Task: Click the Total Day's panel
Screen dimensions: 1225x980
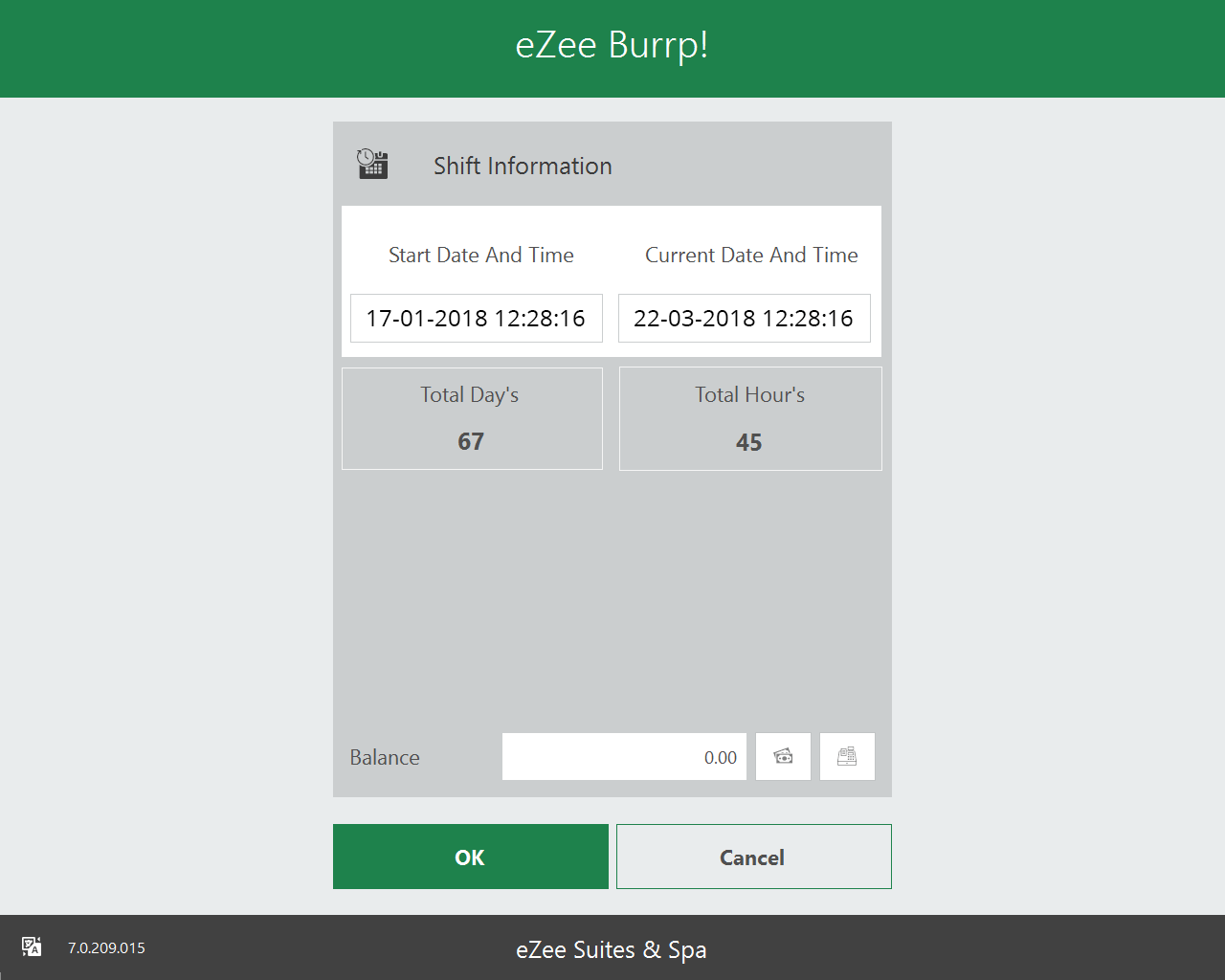Action: click(472, 418)
